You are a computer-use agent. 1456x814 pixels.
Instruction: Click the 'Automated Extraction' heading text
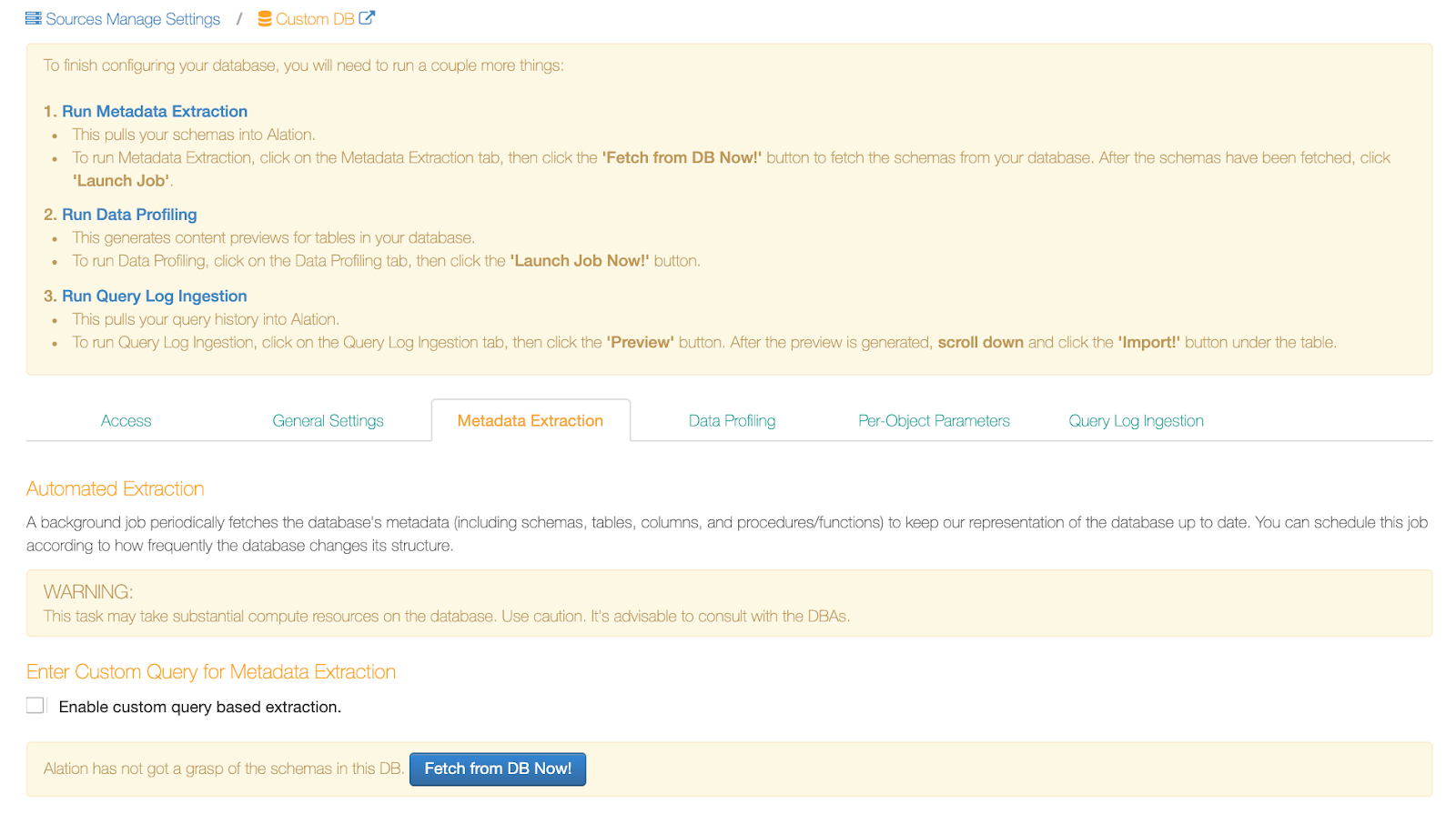116,489
